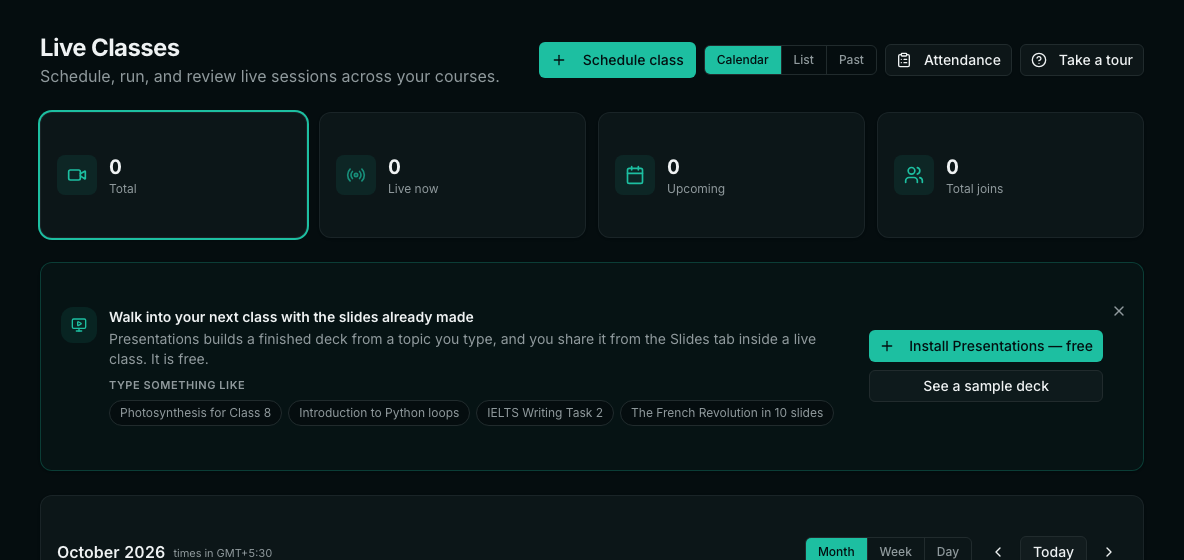The width and height of the screenshot is (1184, 560).
Task: Pick The French Revolution in 10 slides chip
Action: (x=727, y=413)
